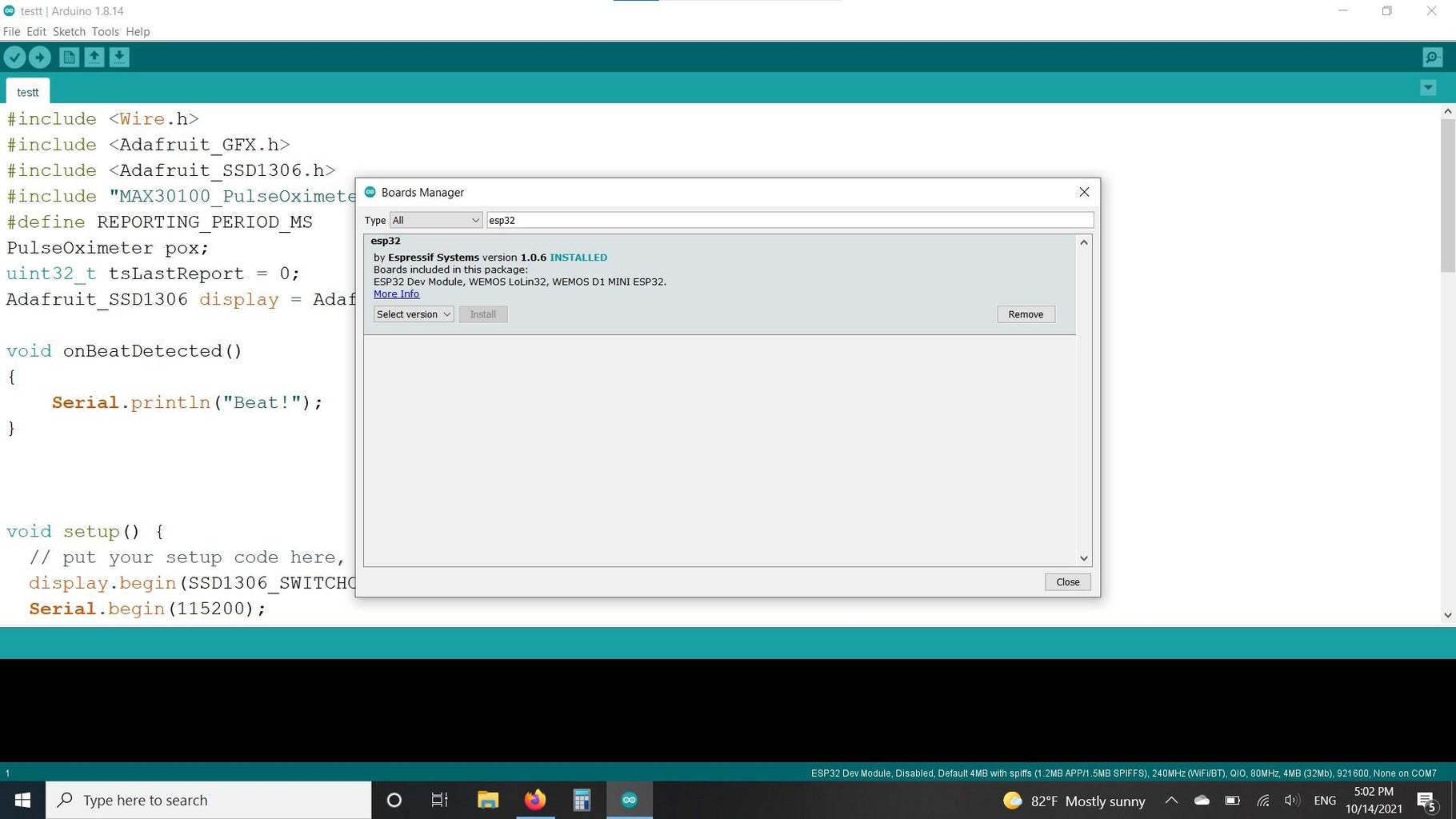Screen dimensions: 1456x819
Task: Open the Help menu
Action: tap(138, 32)
